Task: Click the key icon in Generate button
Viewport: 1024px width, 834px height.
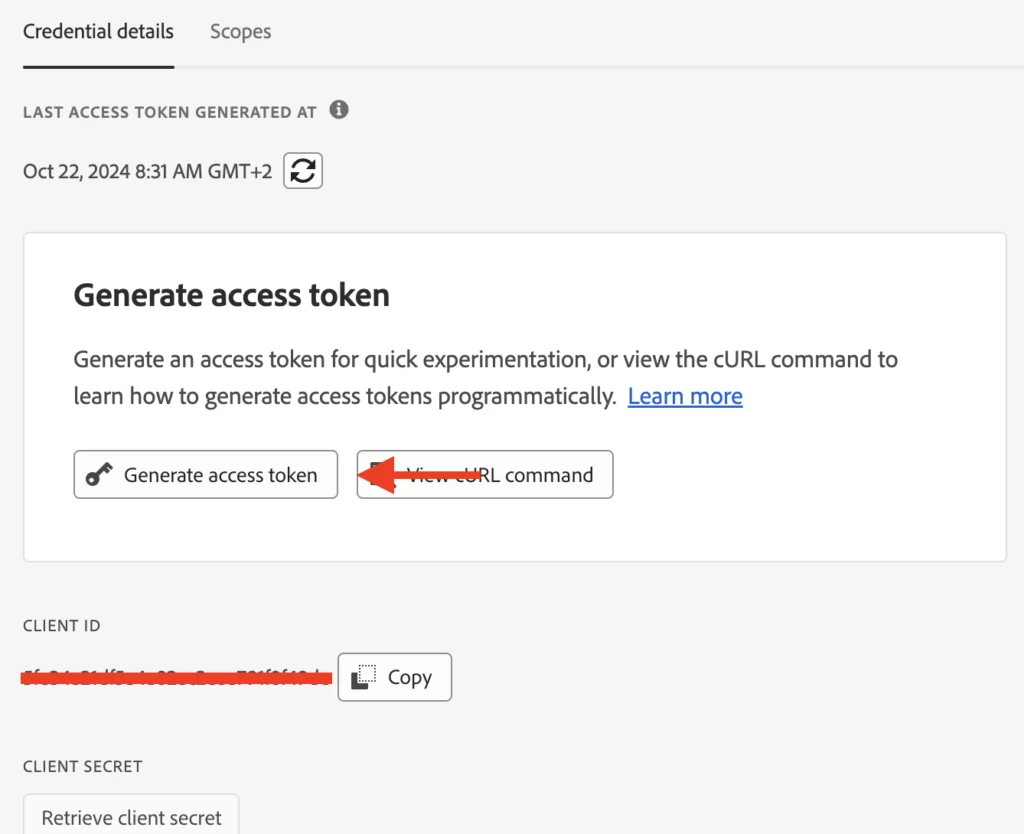Action: coord(99,475)
